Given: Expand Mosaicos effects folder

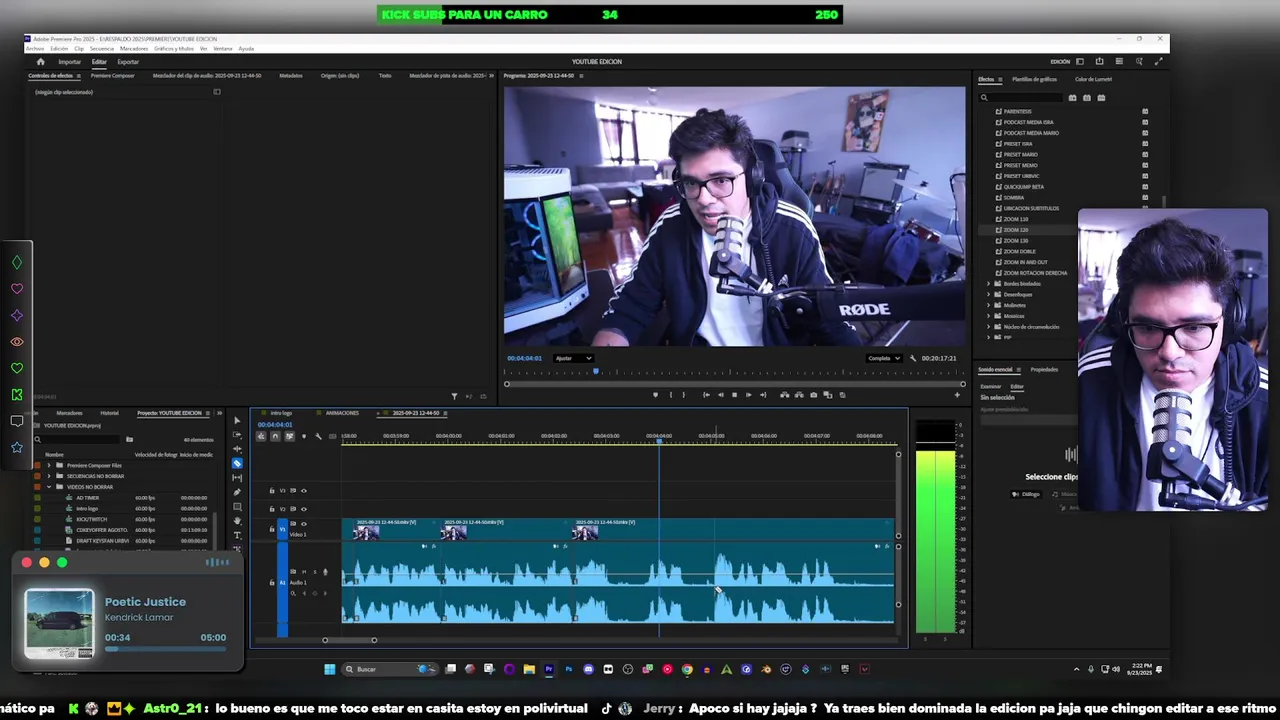Looking at the screenshot, I should click(989, 316).
